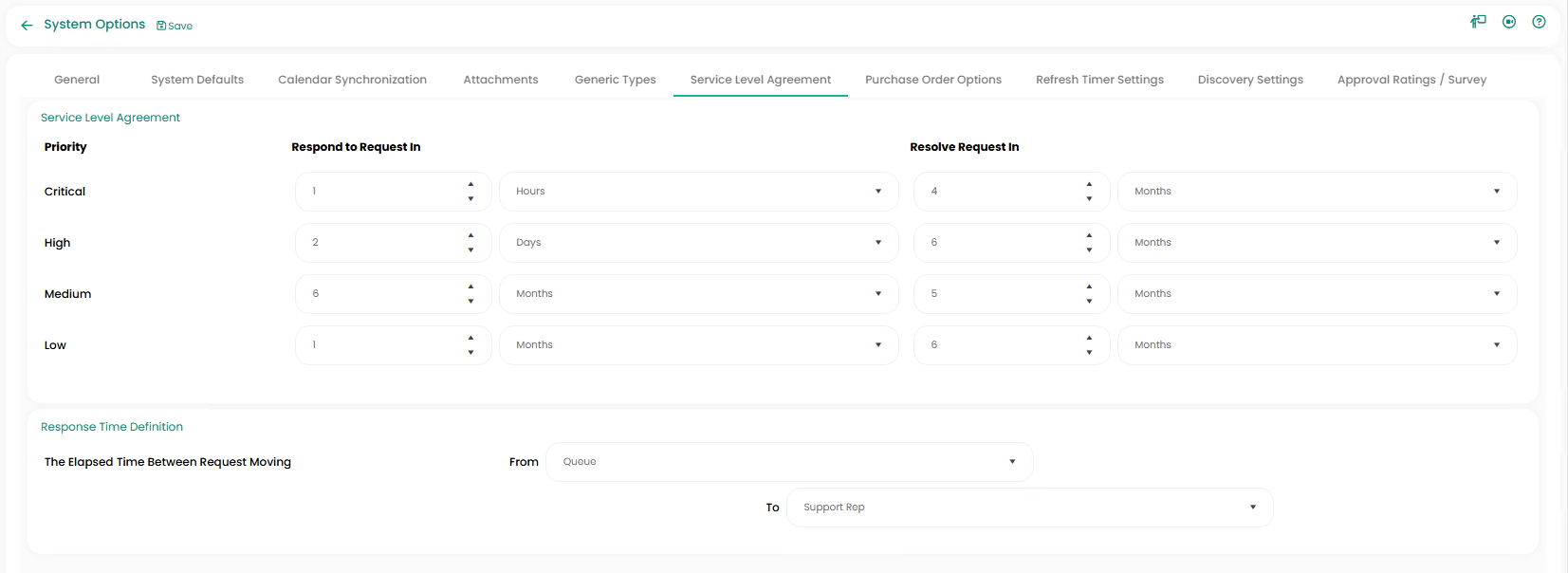The height and width of the screenshot is (573, 1568).
Task: Expand the To dropdown showing Support Rep
Action: 1029,508
